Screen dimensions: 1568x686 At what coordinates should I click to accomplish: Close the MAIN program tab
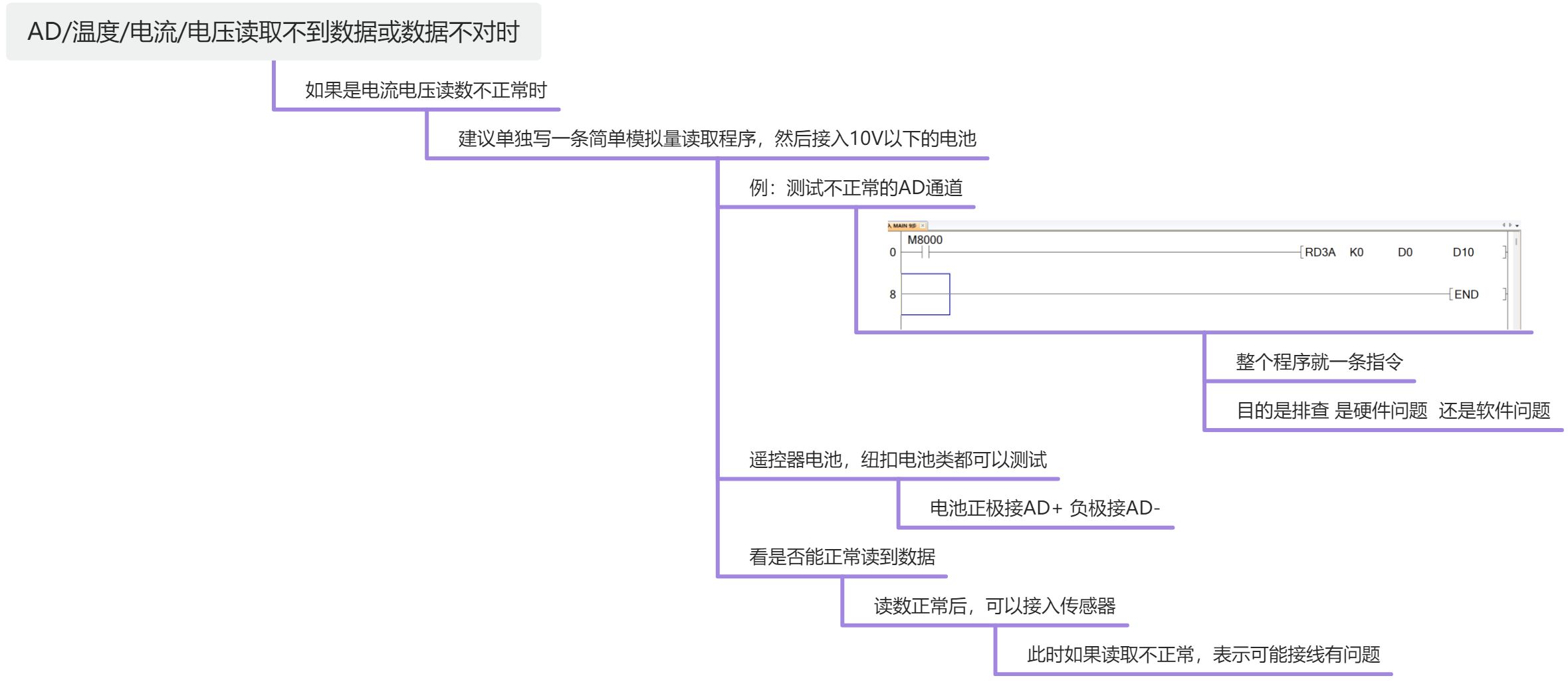[923, 225]
